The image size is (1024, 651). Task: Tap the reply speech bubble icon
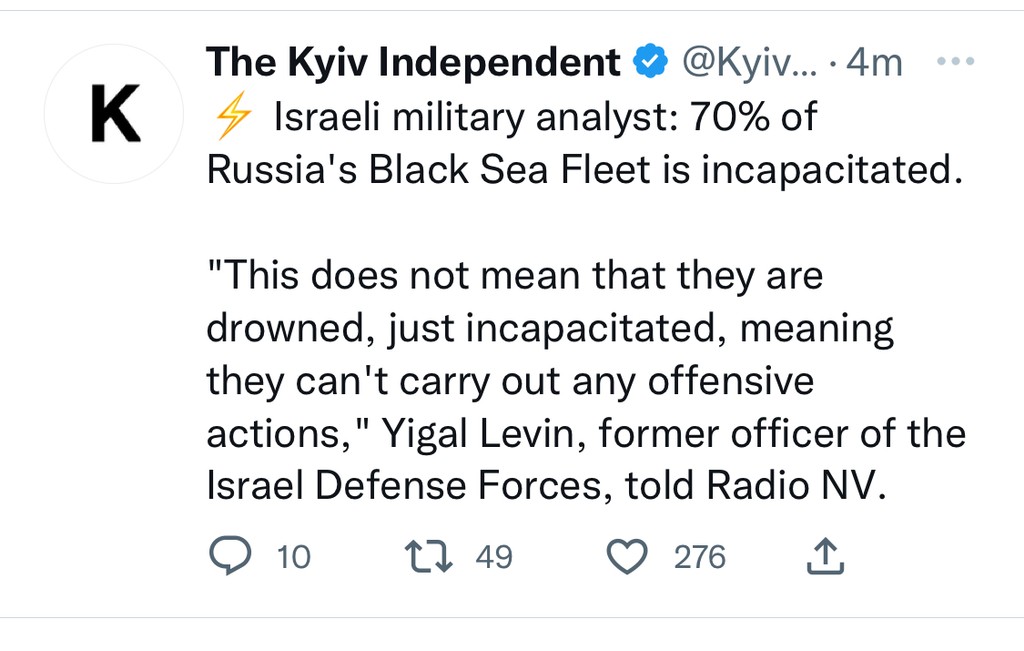pyautogui.click(x=230, y=556)
